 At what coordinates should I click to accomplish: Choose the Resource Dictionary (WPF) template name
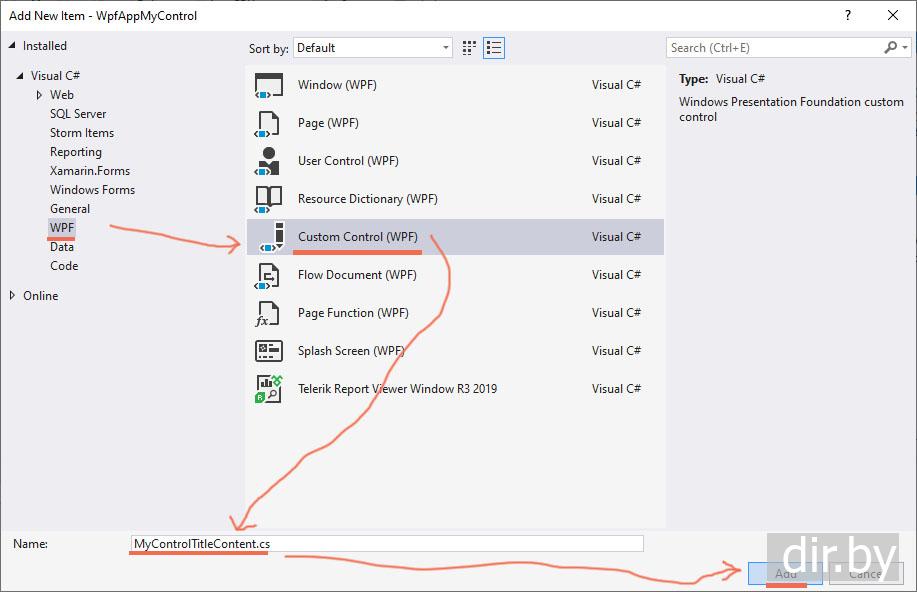click(368, 199)
